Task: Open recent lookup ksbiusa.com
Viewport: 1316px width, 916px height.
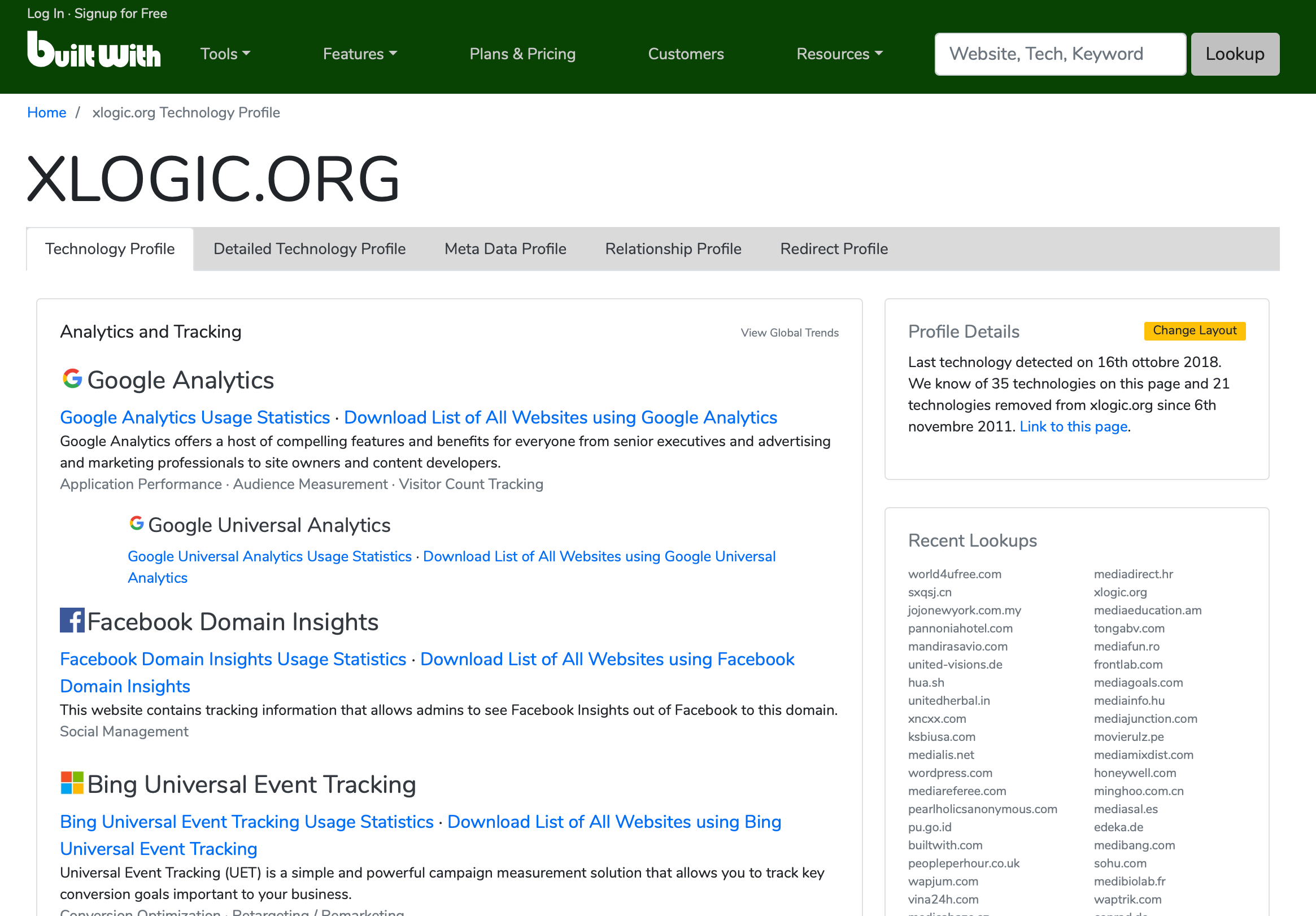Action: [x=942, y=736]
